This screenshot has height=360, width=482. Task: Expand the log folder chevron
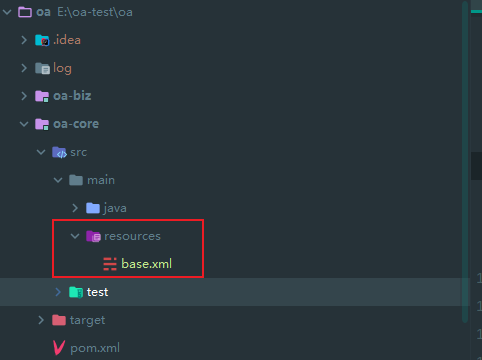(x=24, y=68)
